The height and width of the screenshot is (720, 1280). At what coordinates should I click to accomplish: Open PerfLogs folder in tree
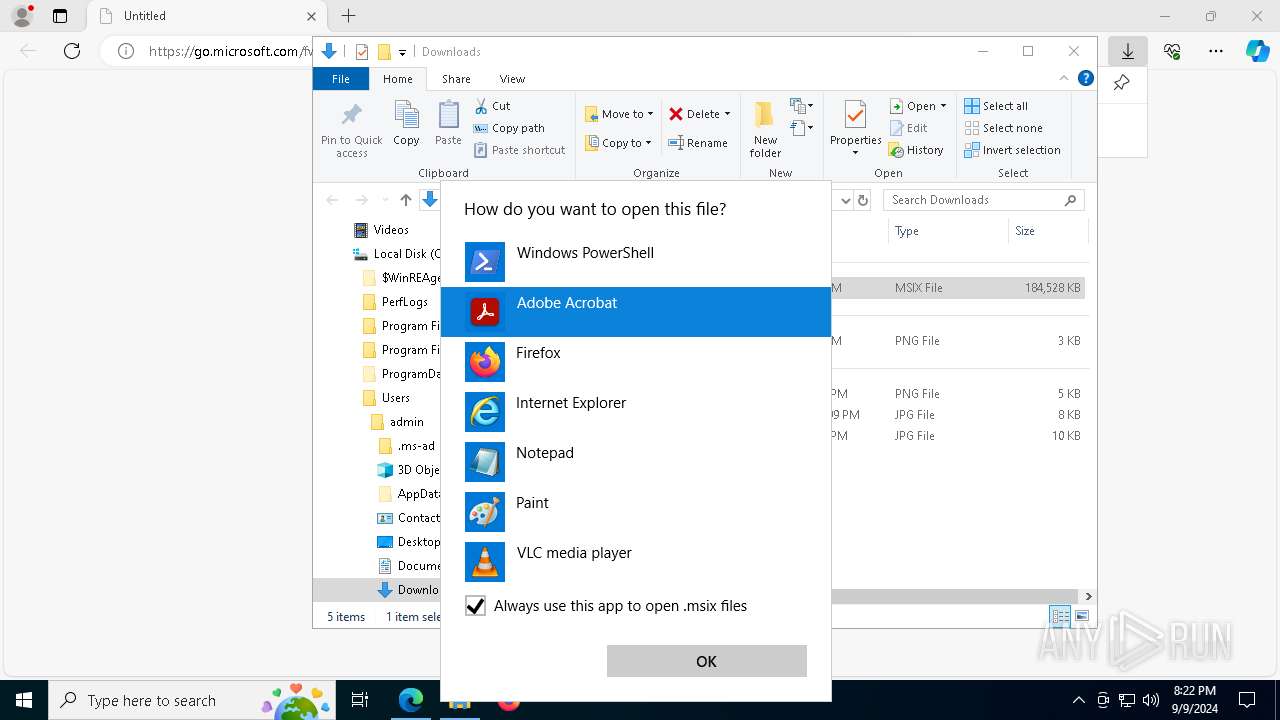point(395,302)
